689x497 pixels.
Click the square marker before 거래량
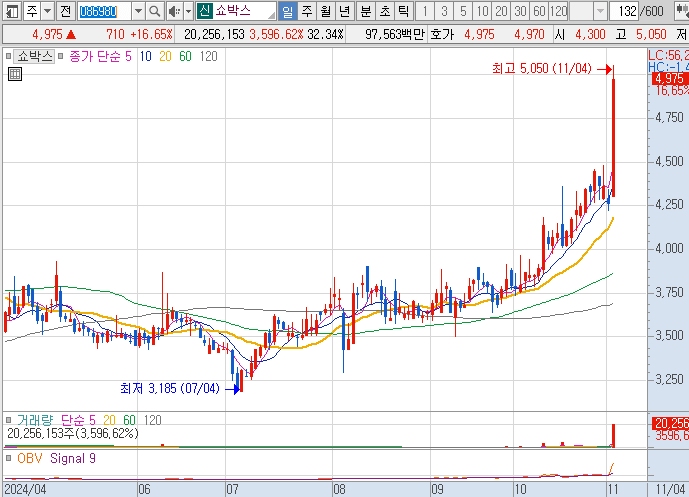[8, 420]
